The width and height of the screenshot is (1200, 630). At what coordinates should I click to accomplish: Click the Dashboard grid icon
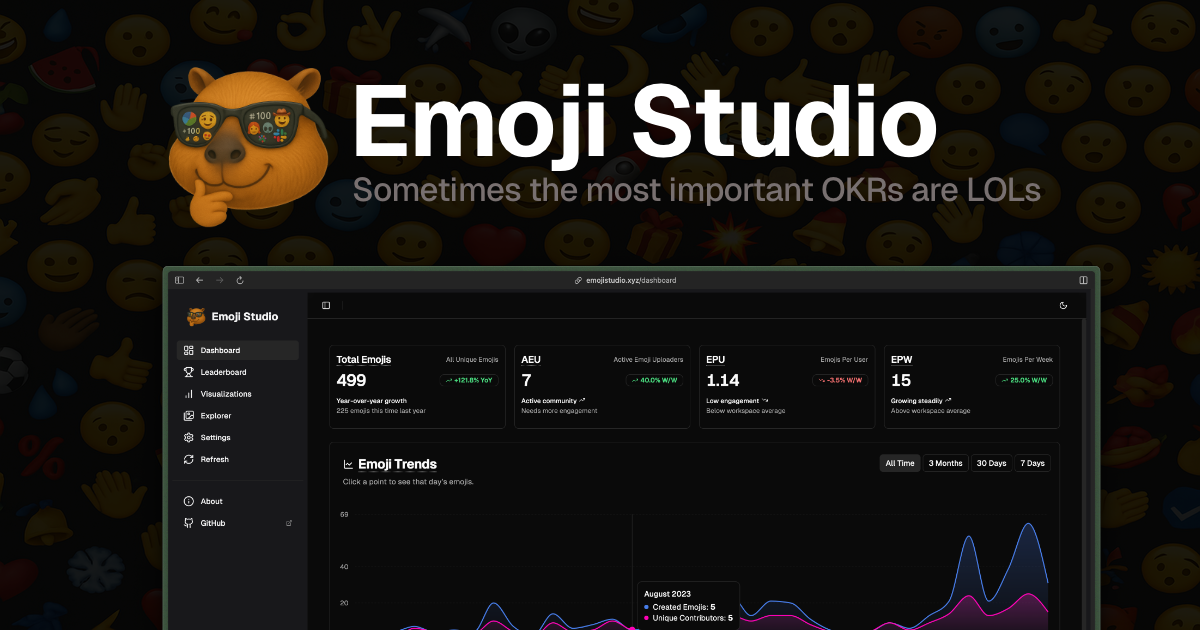(x=189, y=350)
